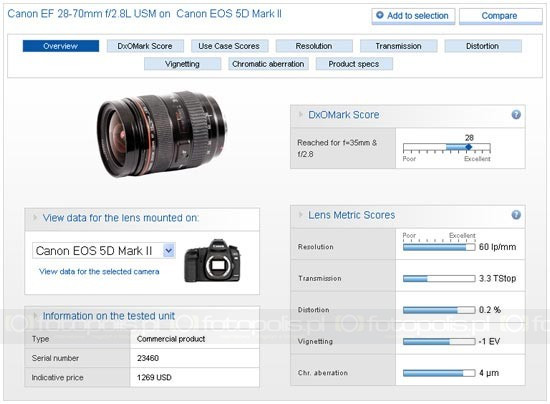Click the 'Chr. aberration' metric row label
550x404 pixels.
(x=323, y=373)
